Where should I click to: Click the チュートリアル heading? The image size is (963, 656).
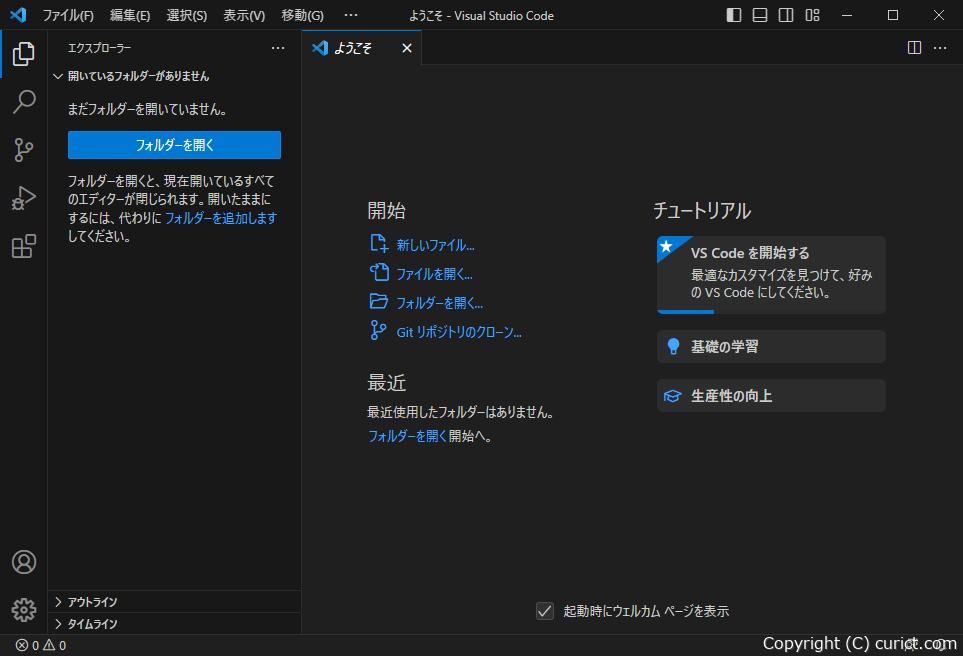coord(702,211)
